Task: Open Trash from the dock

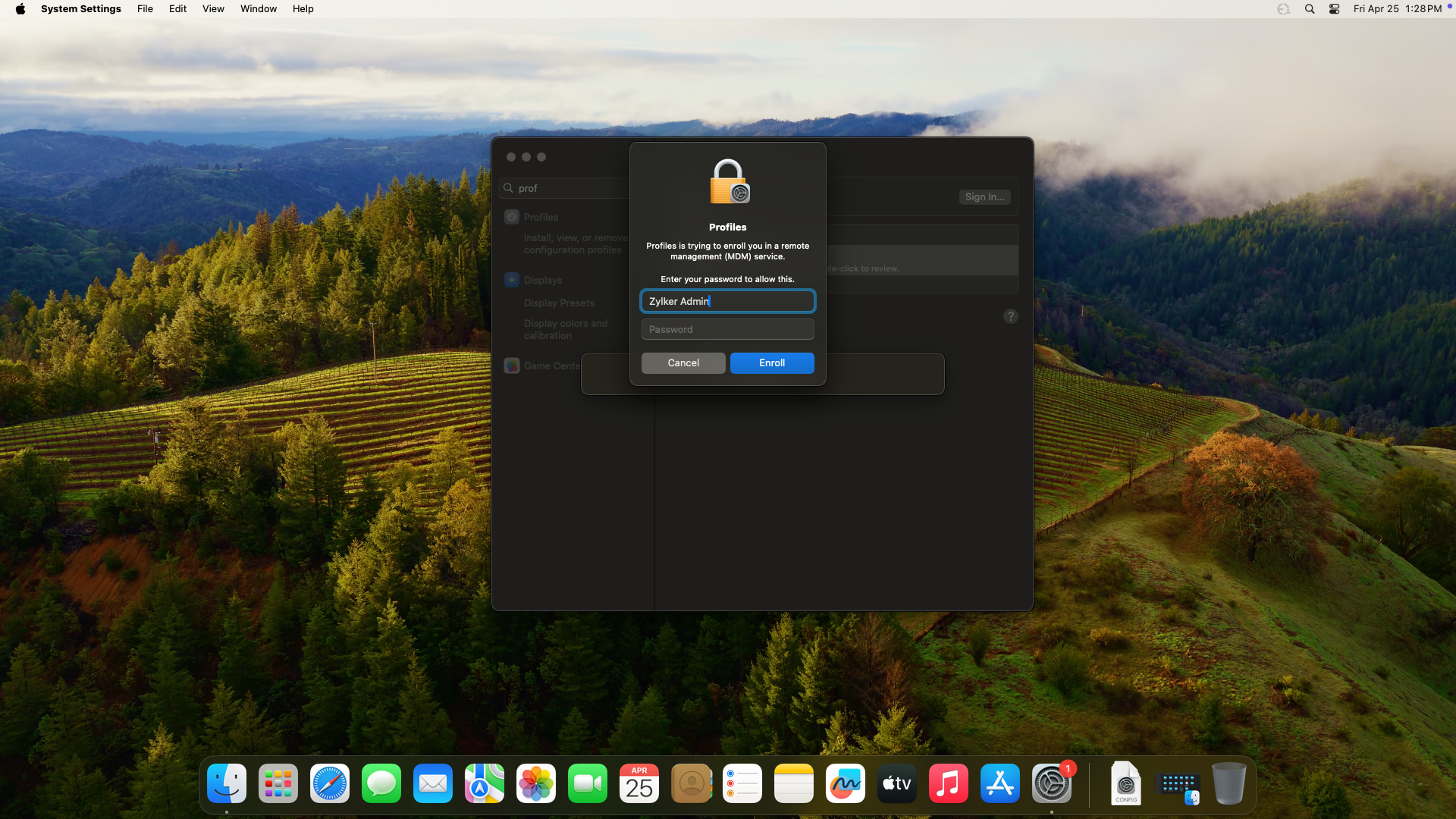Action: 1228,783
